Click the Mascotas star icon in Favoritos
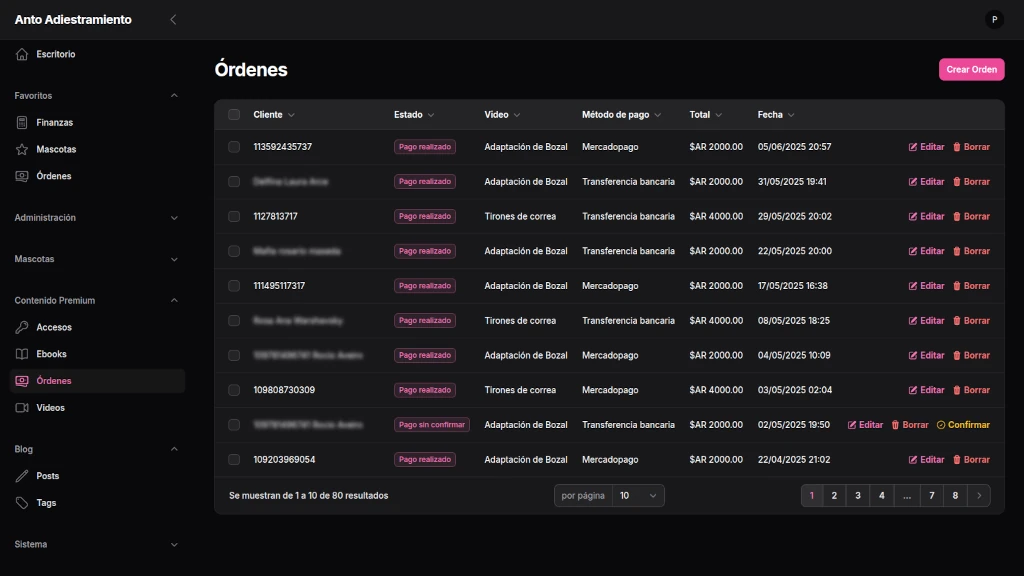Screen dimensions: 1024x576 pyautogui.click(x=22, y=149)
